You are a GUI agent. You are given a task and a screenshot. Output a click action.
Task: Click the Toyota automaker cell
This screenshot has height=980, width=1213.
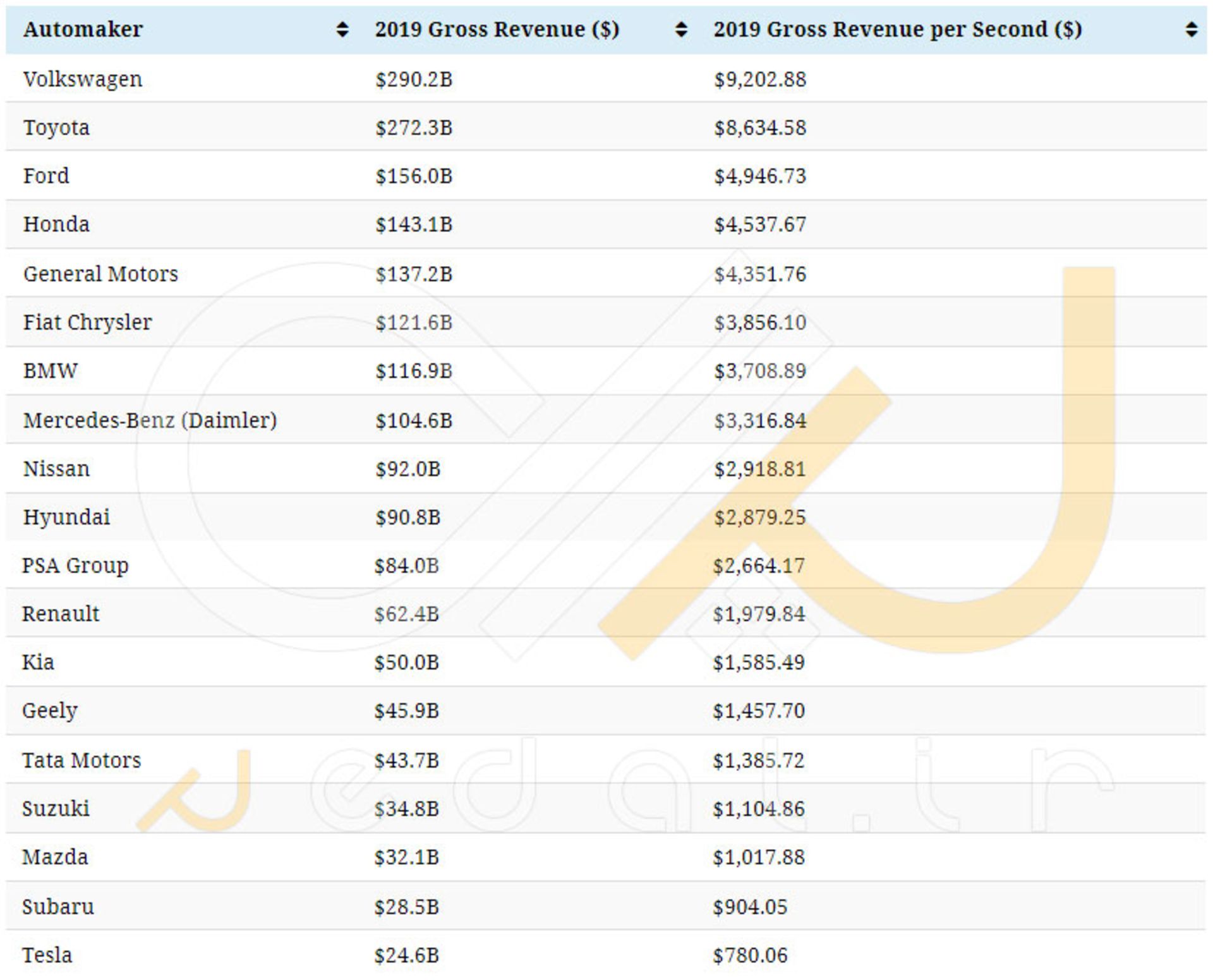56,128
